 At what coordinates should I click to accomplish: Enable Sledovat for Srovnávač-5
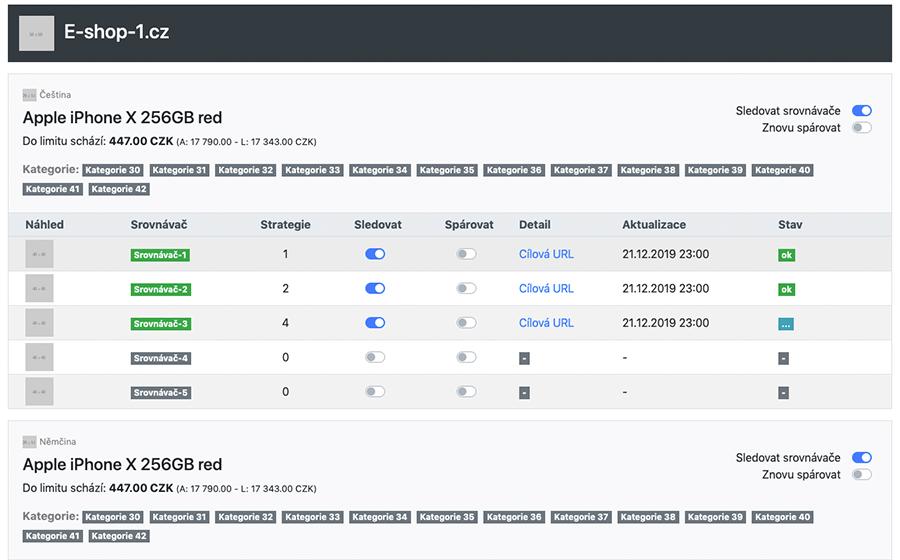[375, 392]
